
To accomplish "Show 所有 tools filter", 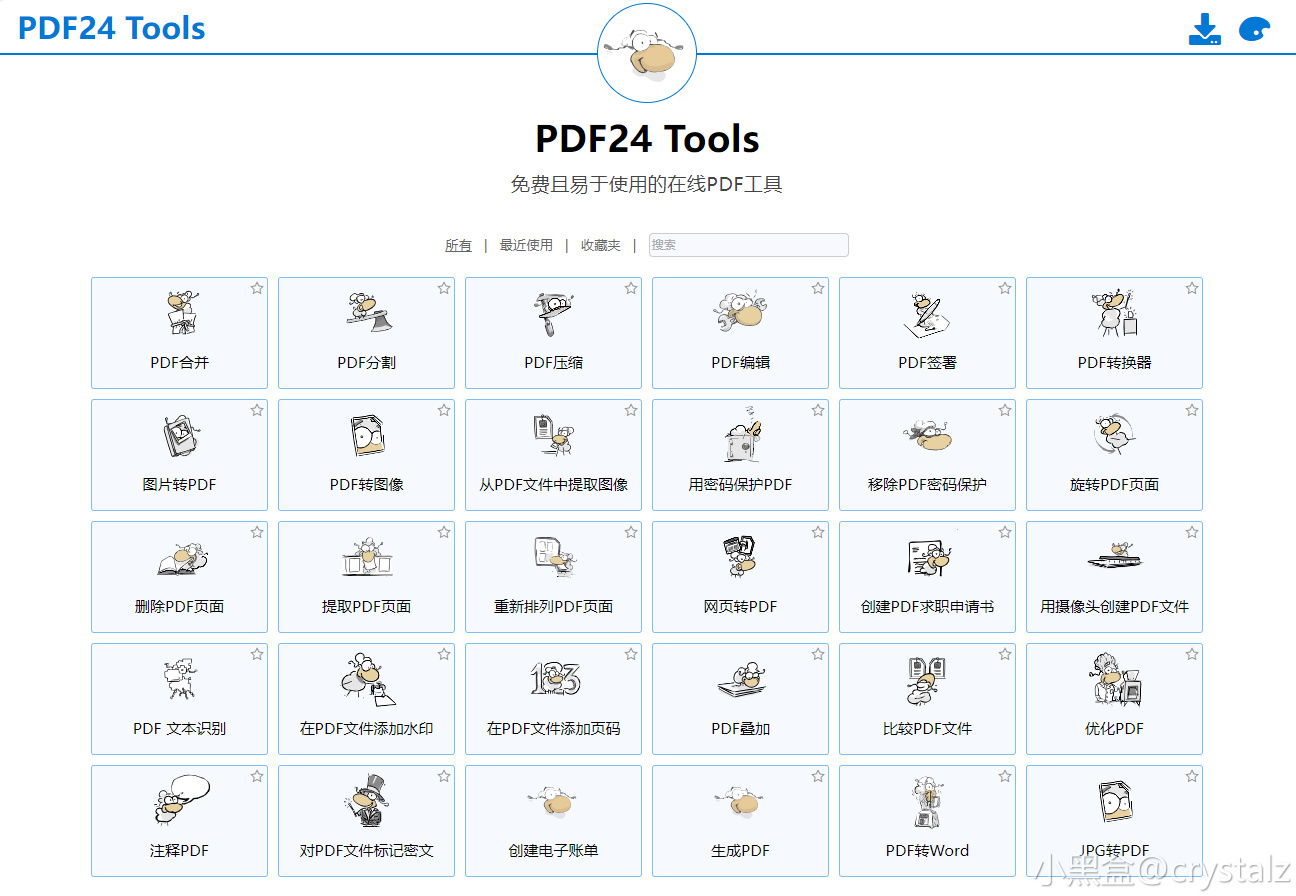I will coord(458,245).
